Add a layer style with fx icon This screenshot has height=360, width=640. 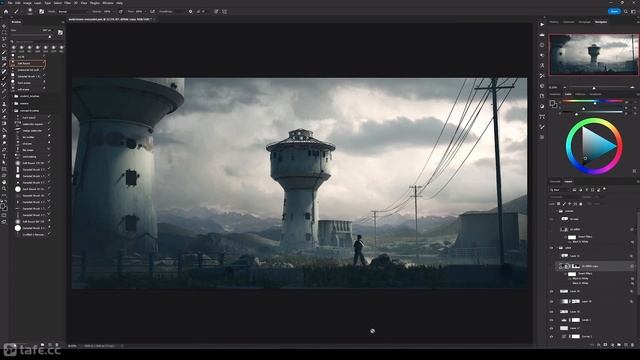click(x=598, y=344)
